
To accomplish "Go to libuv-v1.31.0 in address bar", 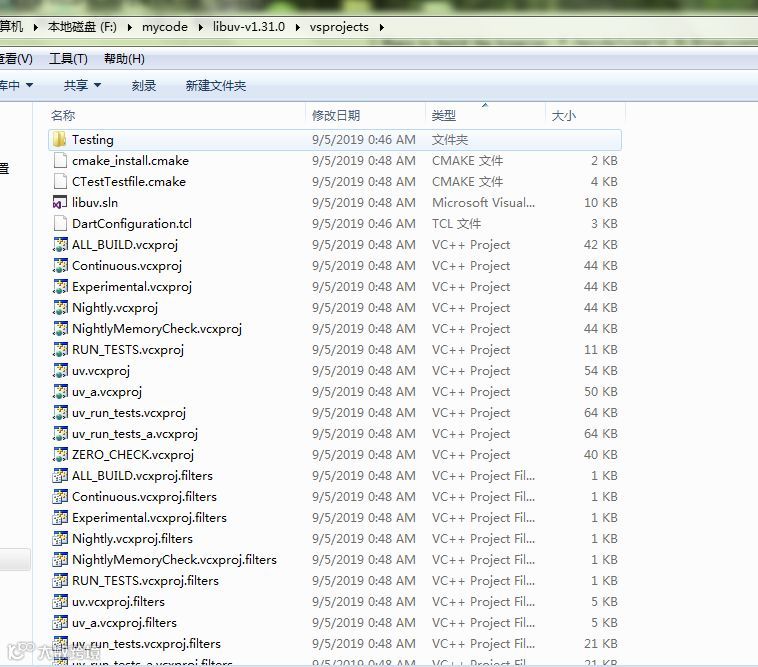I will click(x=249, y=27).
